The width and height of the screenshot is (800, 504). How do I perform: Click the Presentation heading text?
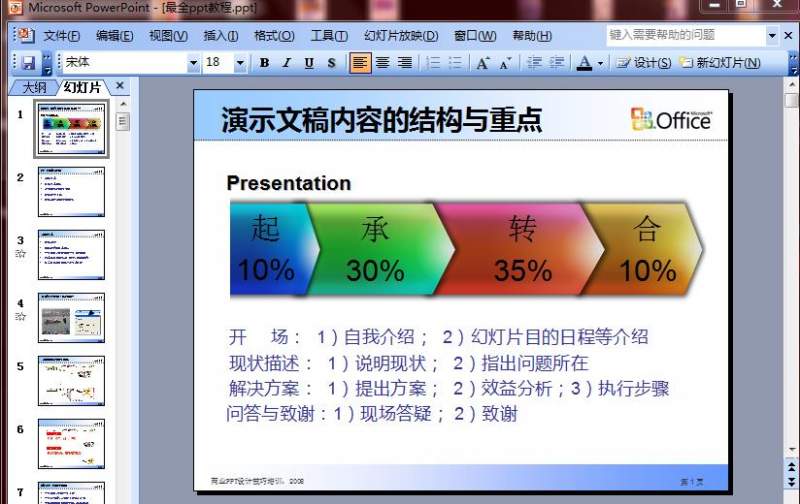tap(289, 183)
